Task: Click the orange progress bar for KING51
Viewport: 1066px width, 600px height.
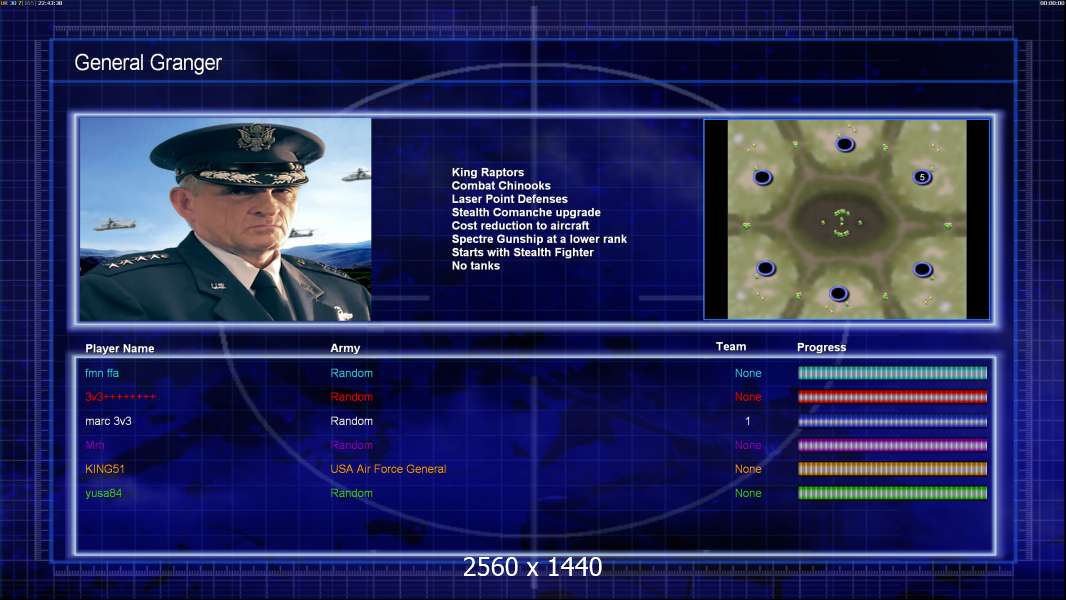Action: [x=892, y=469]
